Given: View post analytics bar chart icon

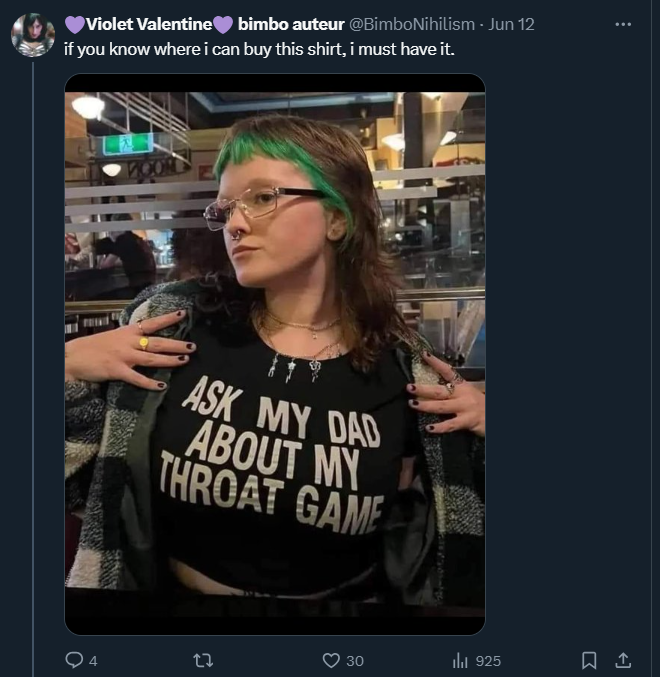Looking at the screenshot, I should click(x=460, y=660).
